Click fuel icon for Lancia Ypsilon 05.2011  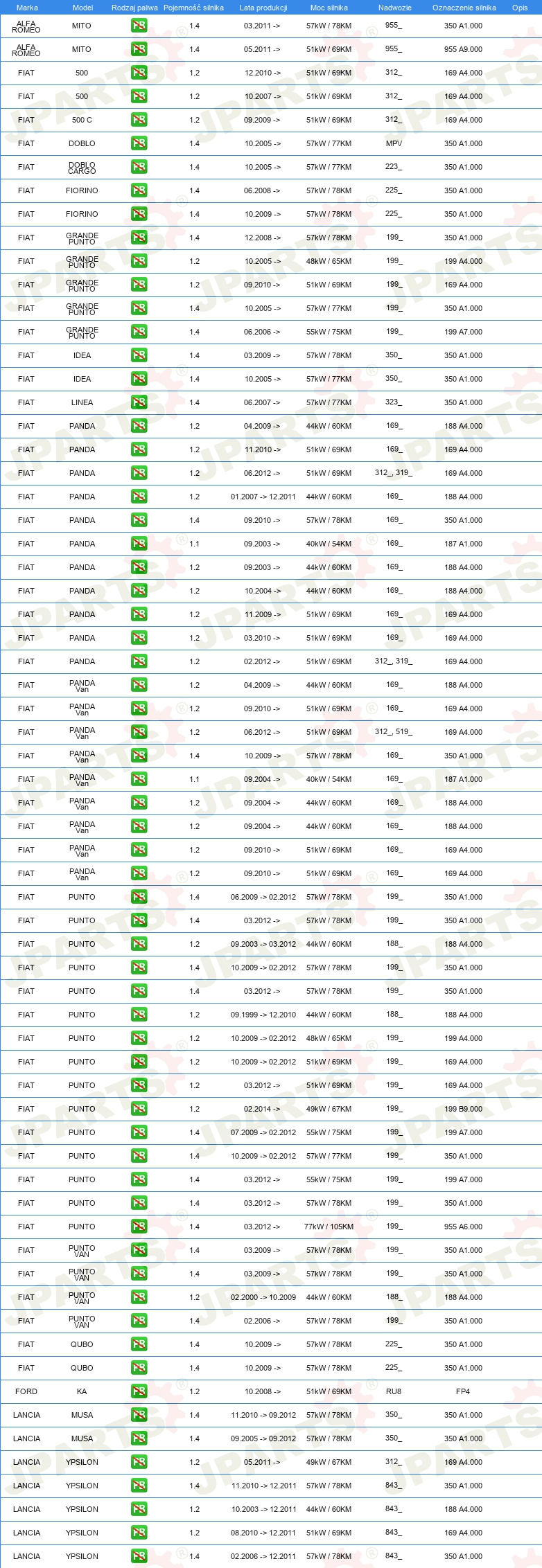click(x=139, y=1462)
